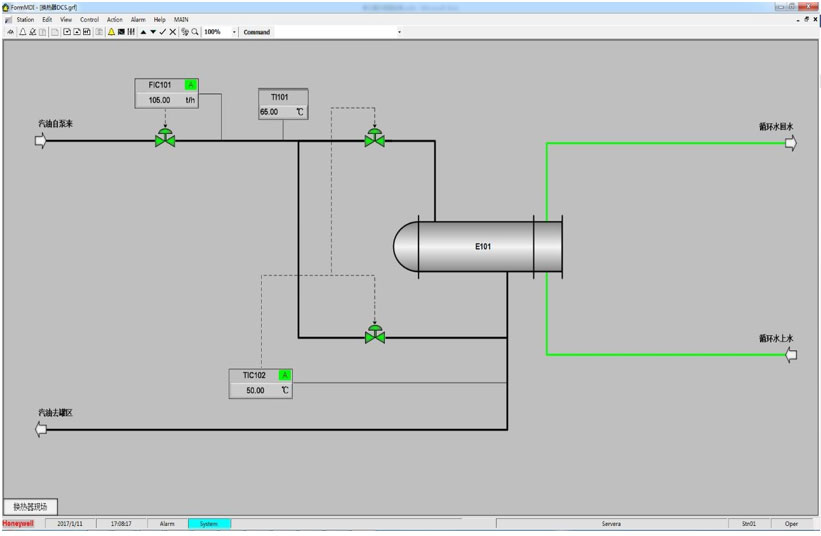Click the 循环水上水 label

(776, 339)
